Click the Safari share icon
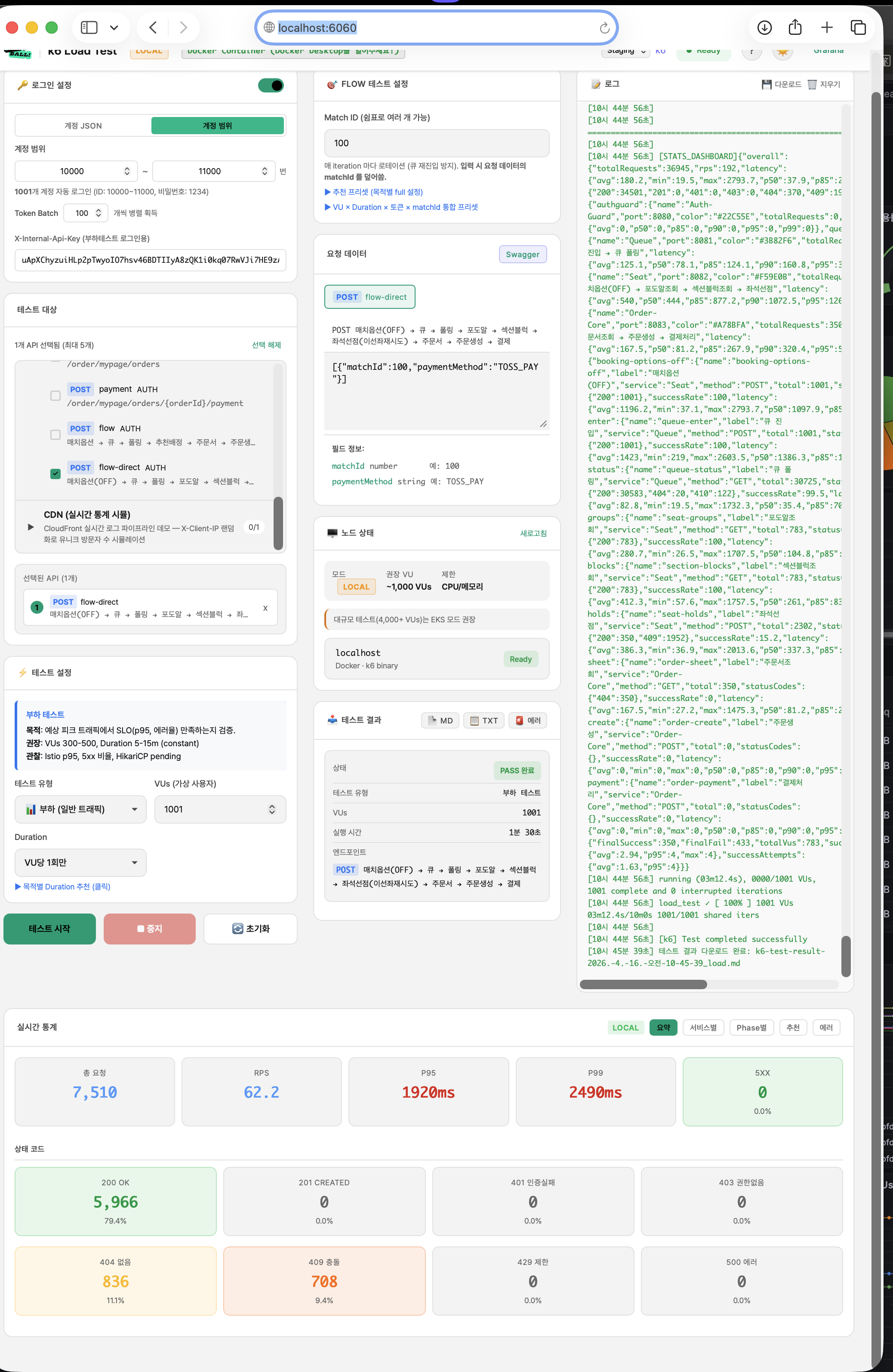 tap(795, 28)
